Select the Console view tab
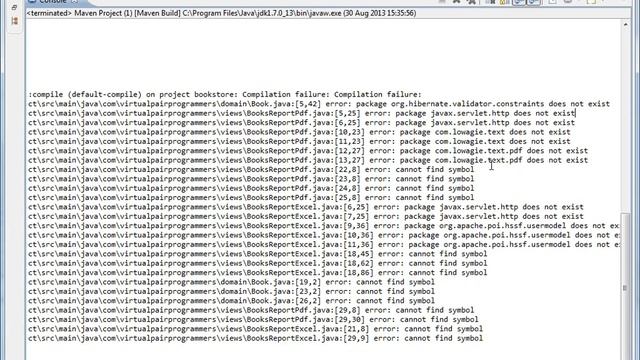The width and height of the screenshot is (640, 360). (x=52, y=2)
